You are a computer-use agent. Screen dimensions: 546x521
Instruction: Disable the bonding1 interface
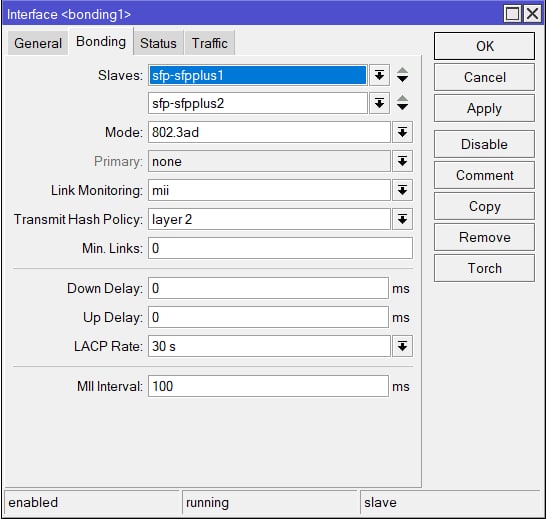[484, 144]
